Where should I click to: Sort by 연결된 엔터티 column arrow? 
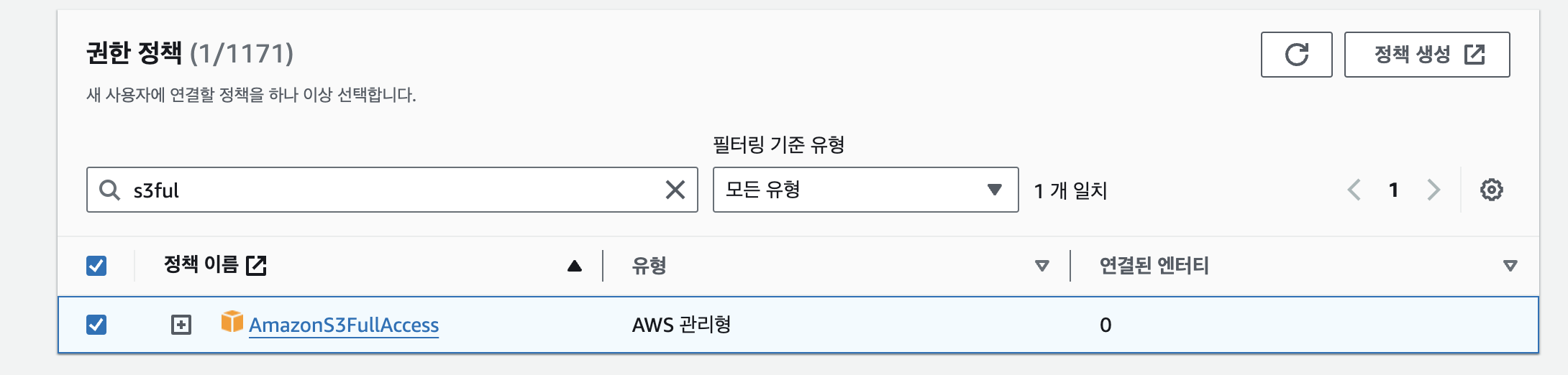[1510, 266]
